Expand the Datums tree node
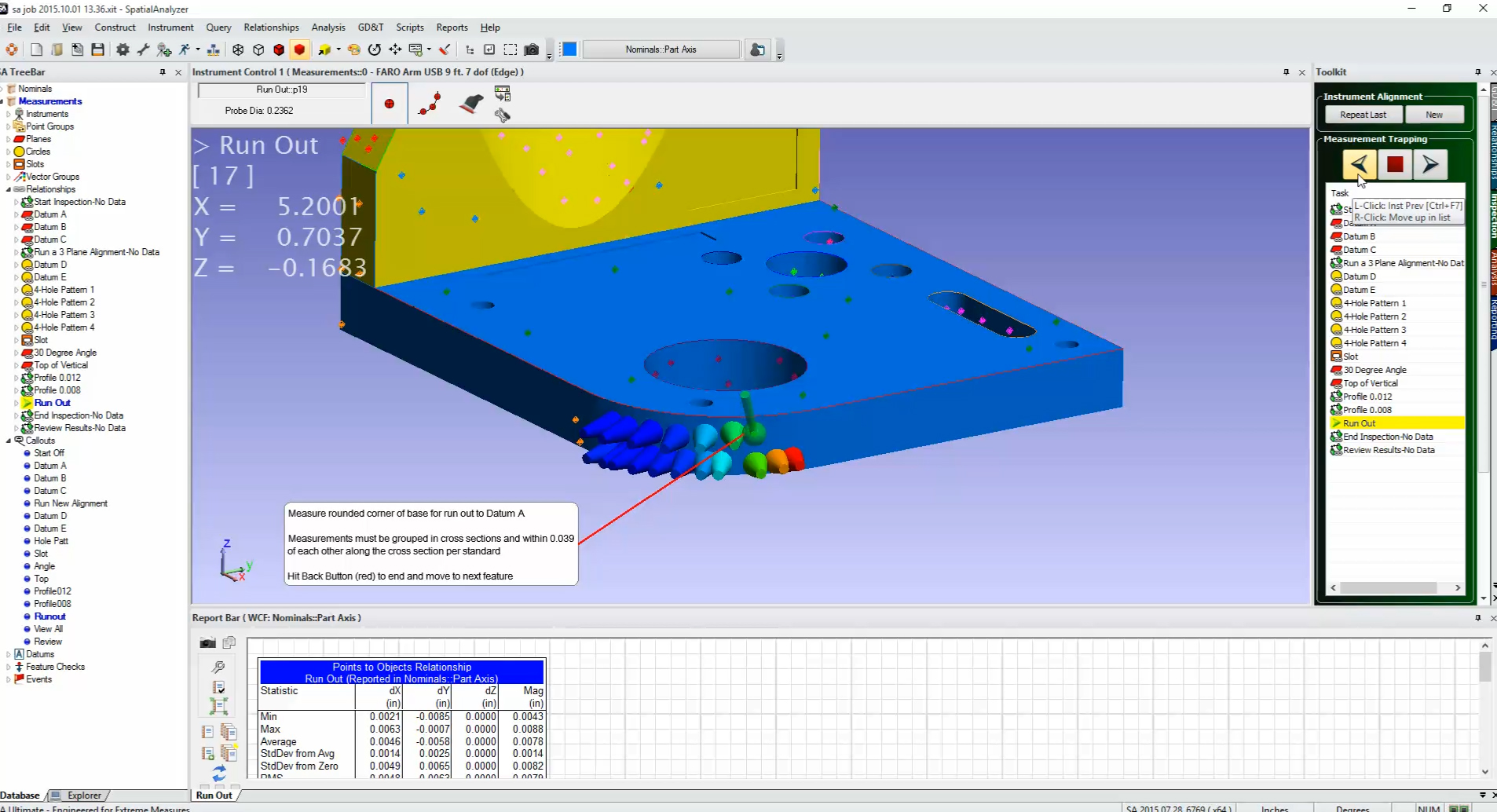 (x=9, y=654)
